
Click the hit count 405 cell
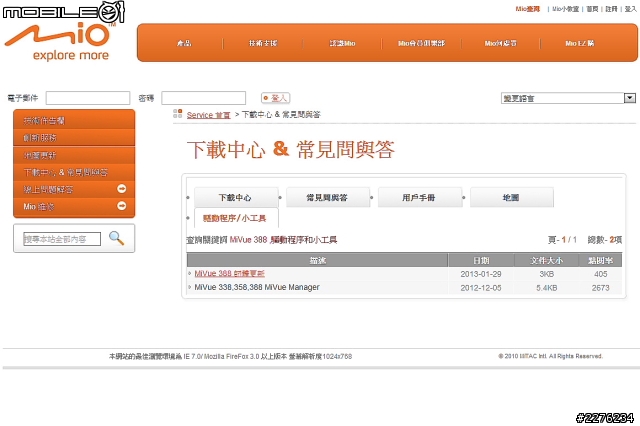point(600,274)
